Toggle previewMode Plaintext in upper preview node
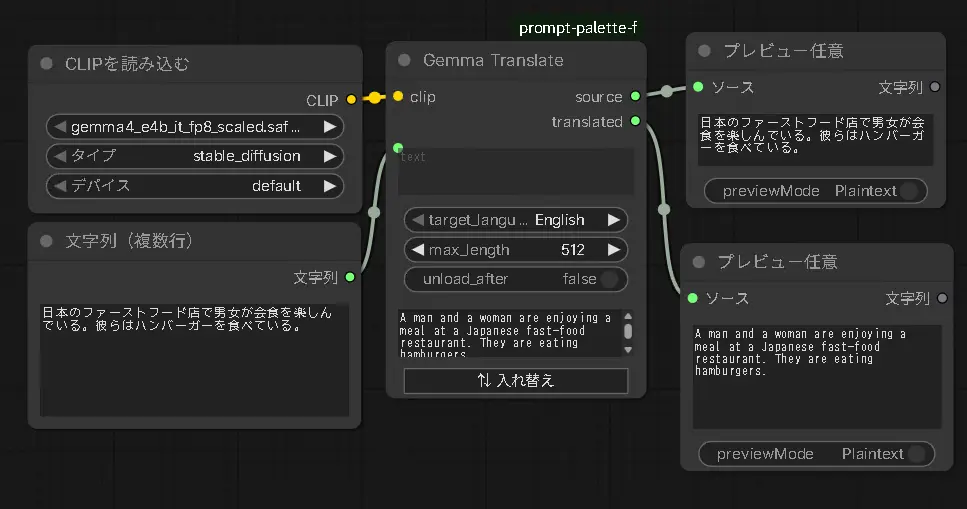Image resolution: width=967 pixels, height=509 pixels. 815,191
